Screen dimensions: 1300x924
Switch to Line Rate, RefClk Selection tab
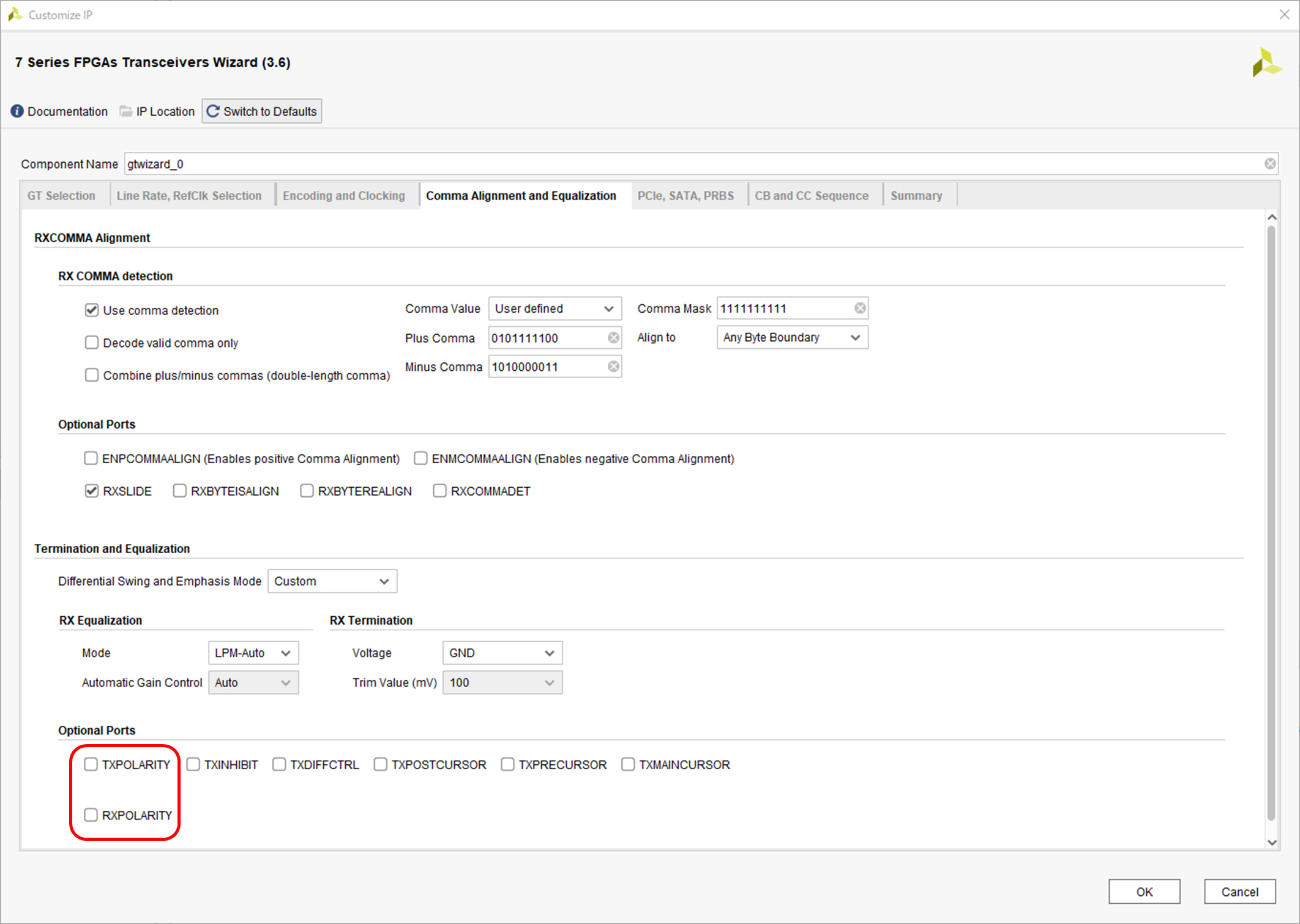(189, 196)
